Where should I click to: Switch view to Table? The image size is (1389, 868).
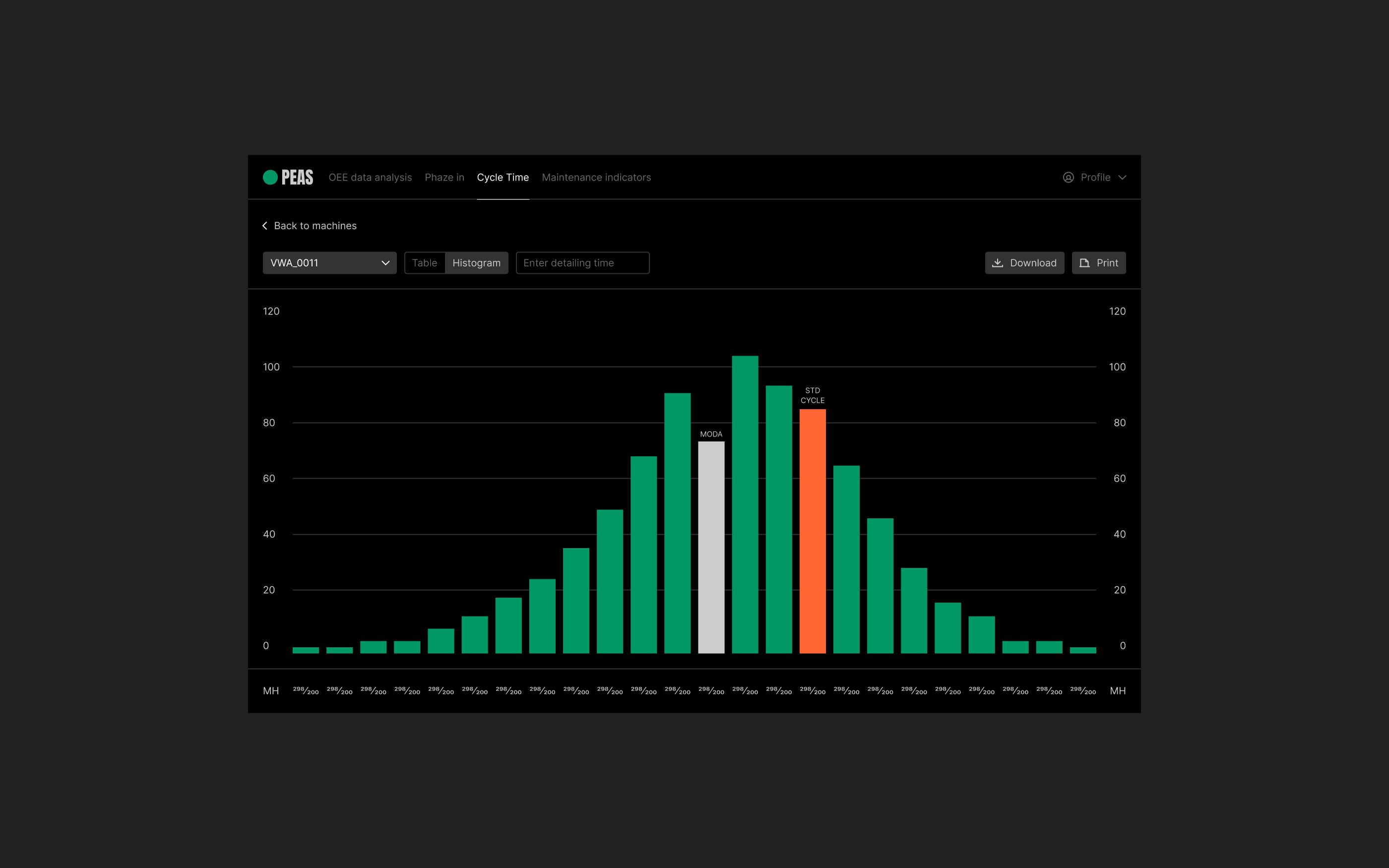pos(424,263)
